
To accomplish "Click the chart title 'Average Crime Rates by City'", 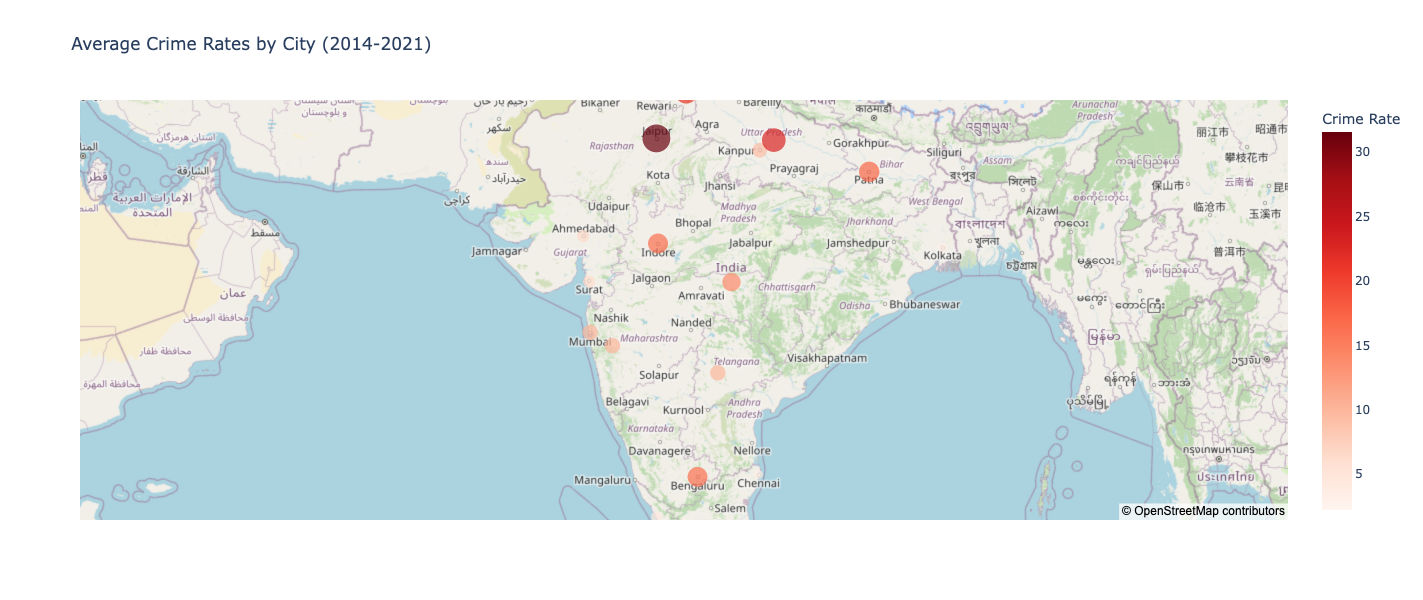I will (x=251, y=44).
